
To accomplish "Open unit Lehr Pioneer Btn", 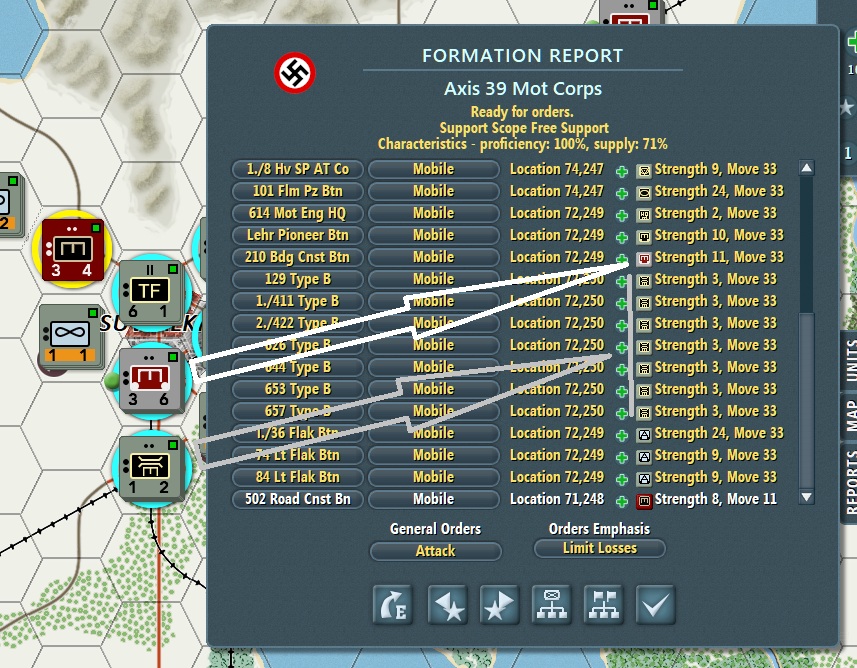I will tap(297, 235).
